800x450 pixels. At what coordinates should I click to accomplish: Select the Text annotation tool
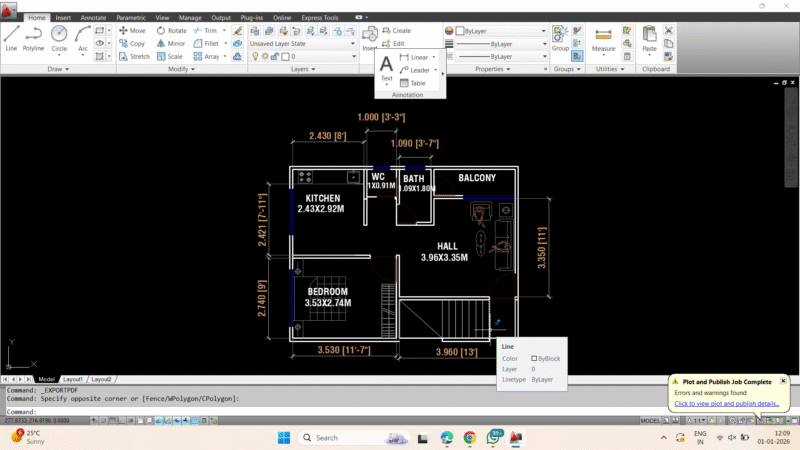coord(387,68)
